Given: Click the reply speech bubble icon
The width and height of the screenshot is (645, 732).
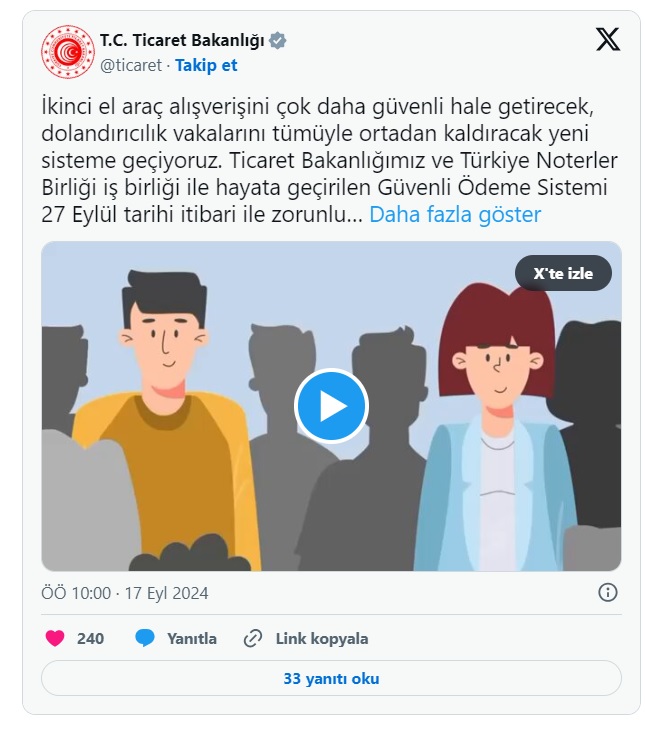Looking at the screenshot, I should click(x=145, y=638).
